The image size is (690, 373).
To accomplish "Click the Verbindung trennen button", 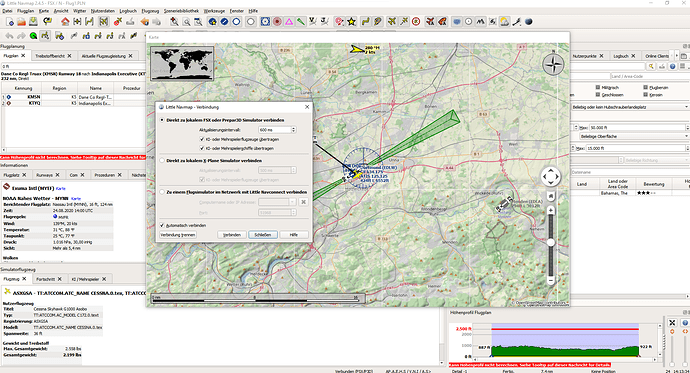I will (177, 235).
